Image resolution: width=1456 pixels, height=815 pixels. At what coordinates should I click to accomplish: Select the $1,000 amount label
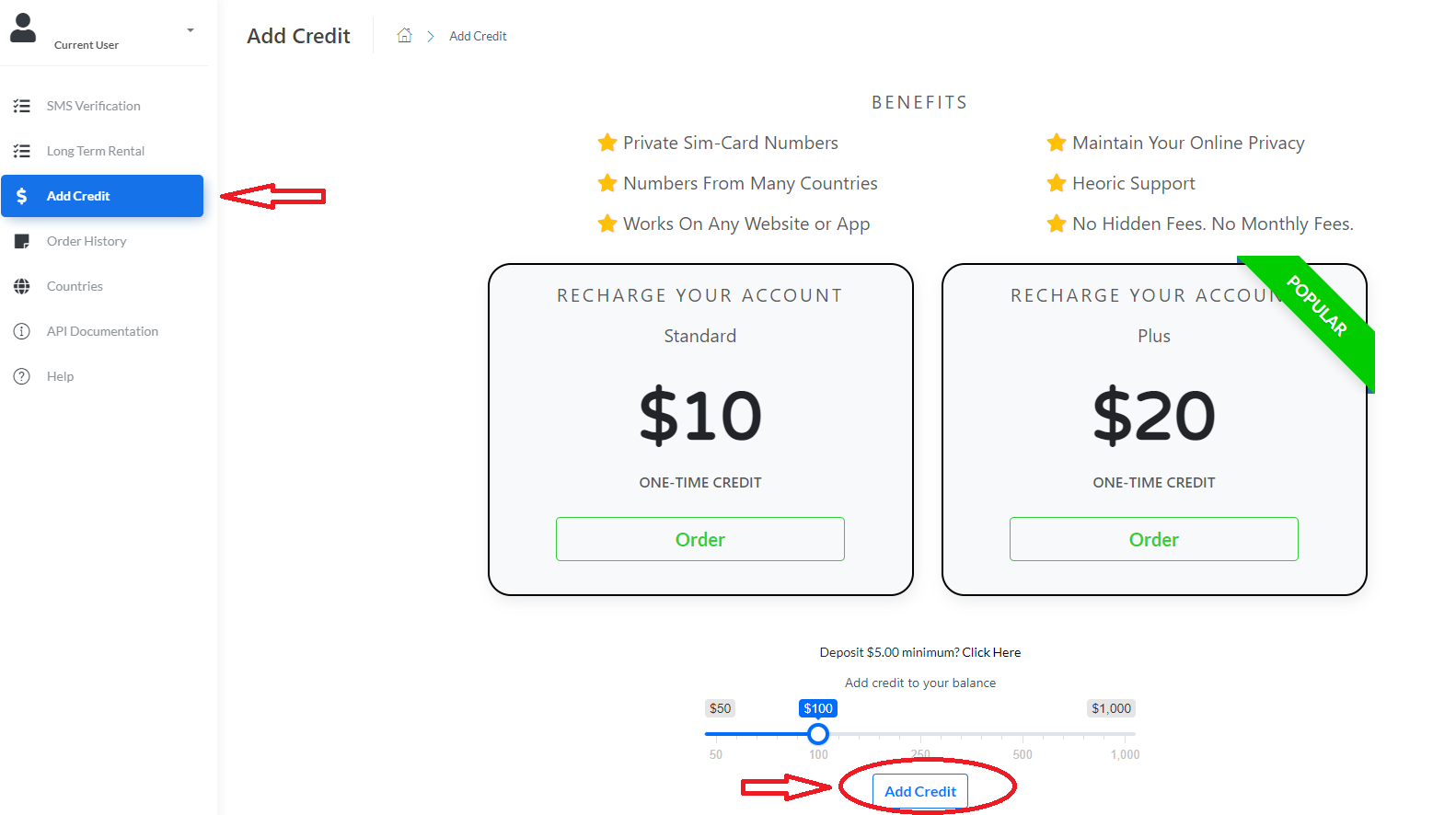pos(1110,708)
